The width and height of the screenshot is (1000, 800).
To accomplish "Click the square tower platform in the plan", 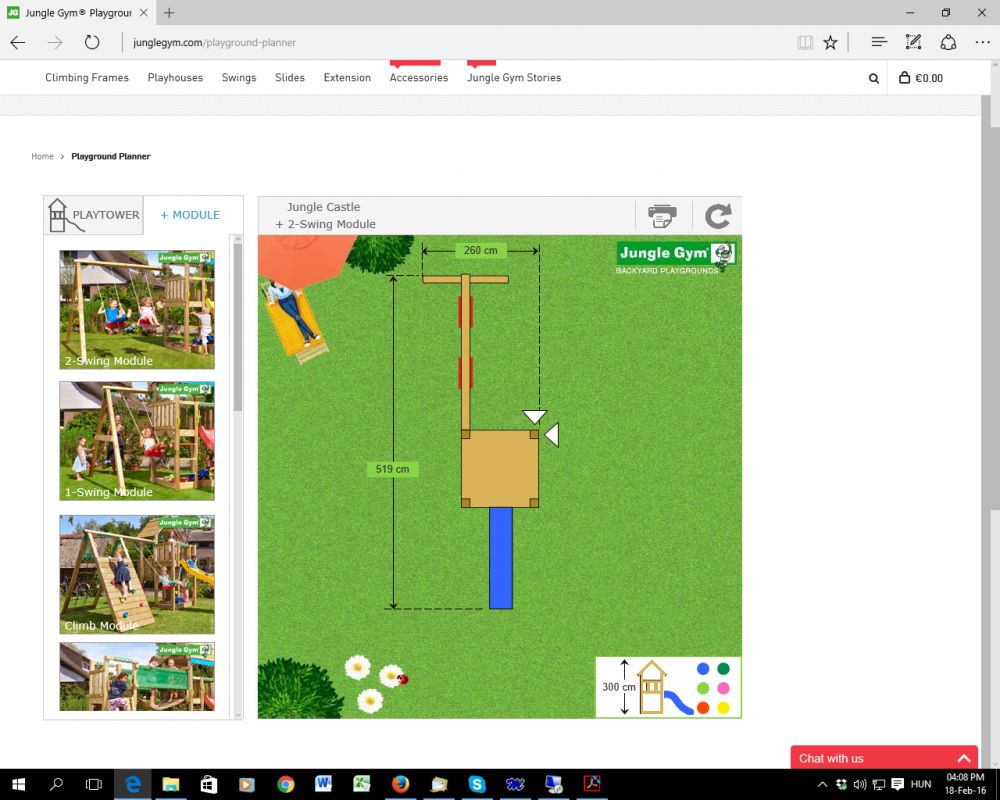I will [x=500, y=469].
